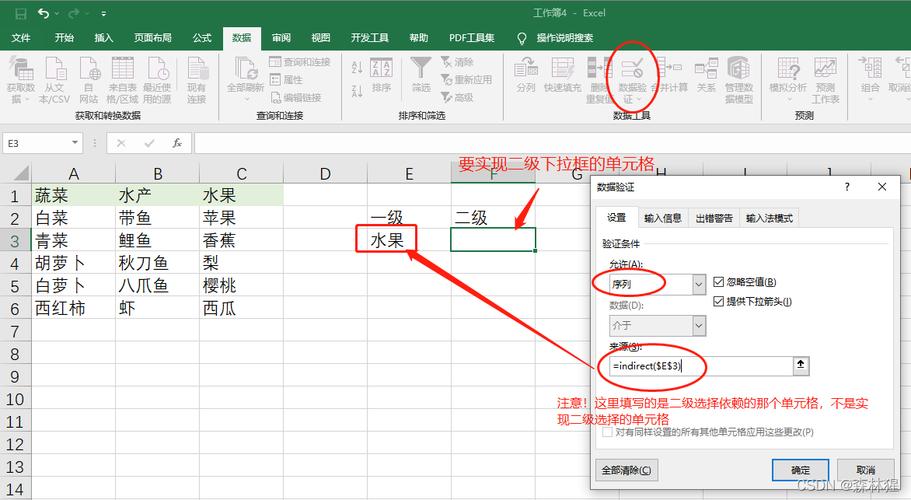Click the ? help button in dialog

coord(847,187)
